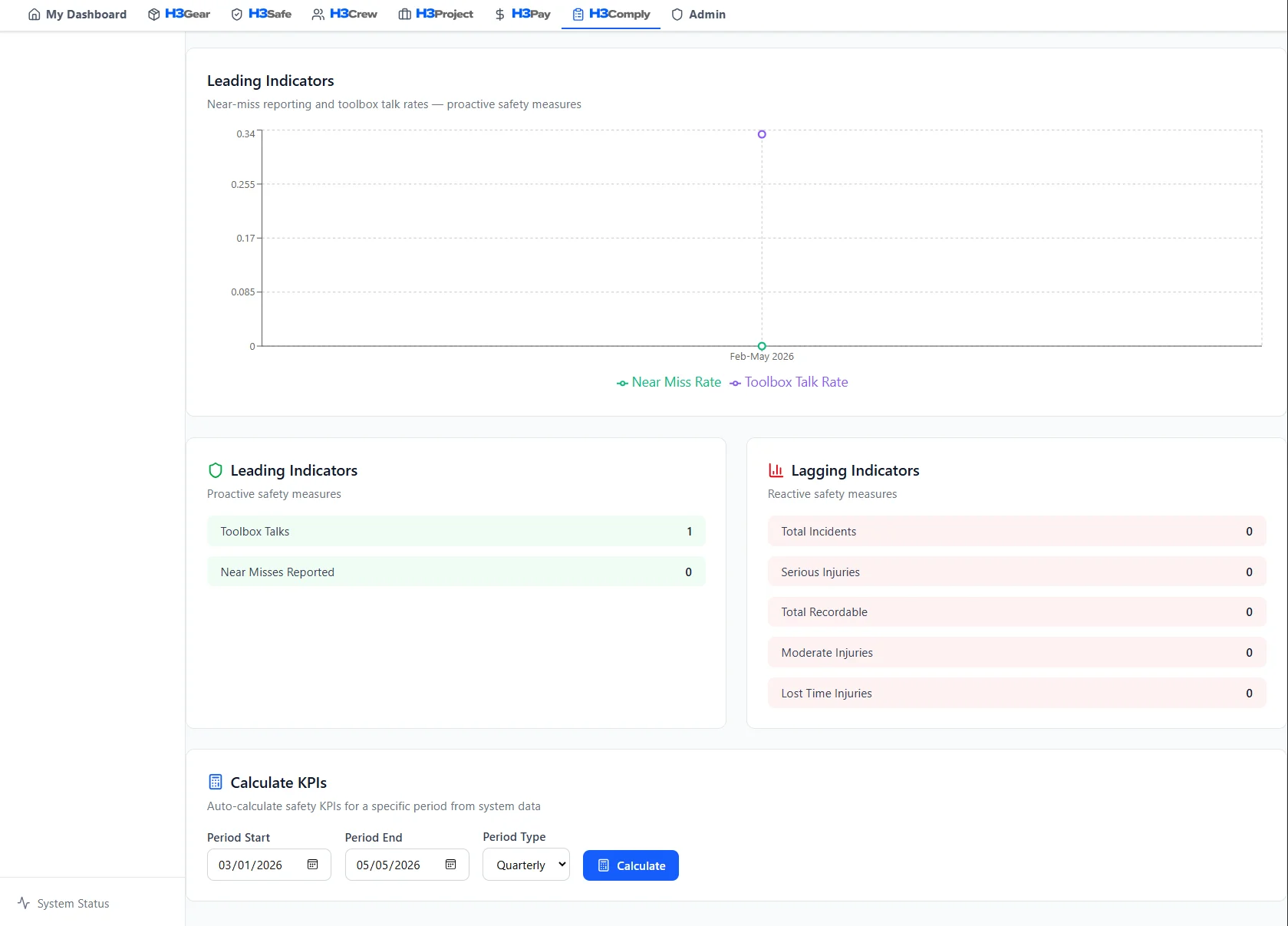Click the Total Recordable row
1288x926 pixels.
pos(1017,611)
